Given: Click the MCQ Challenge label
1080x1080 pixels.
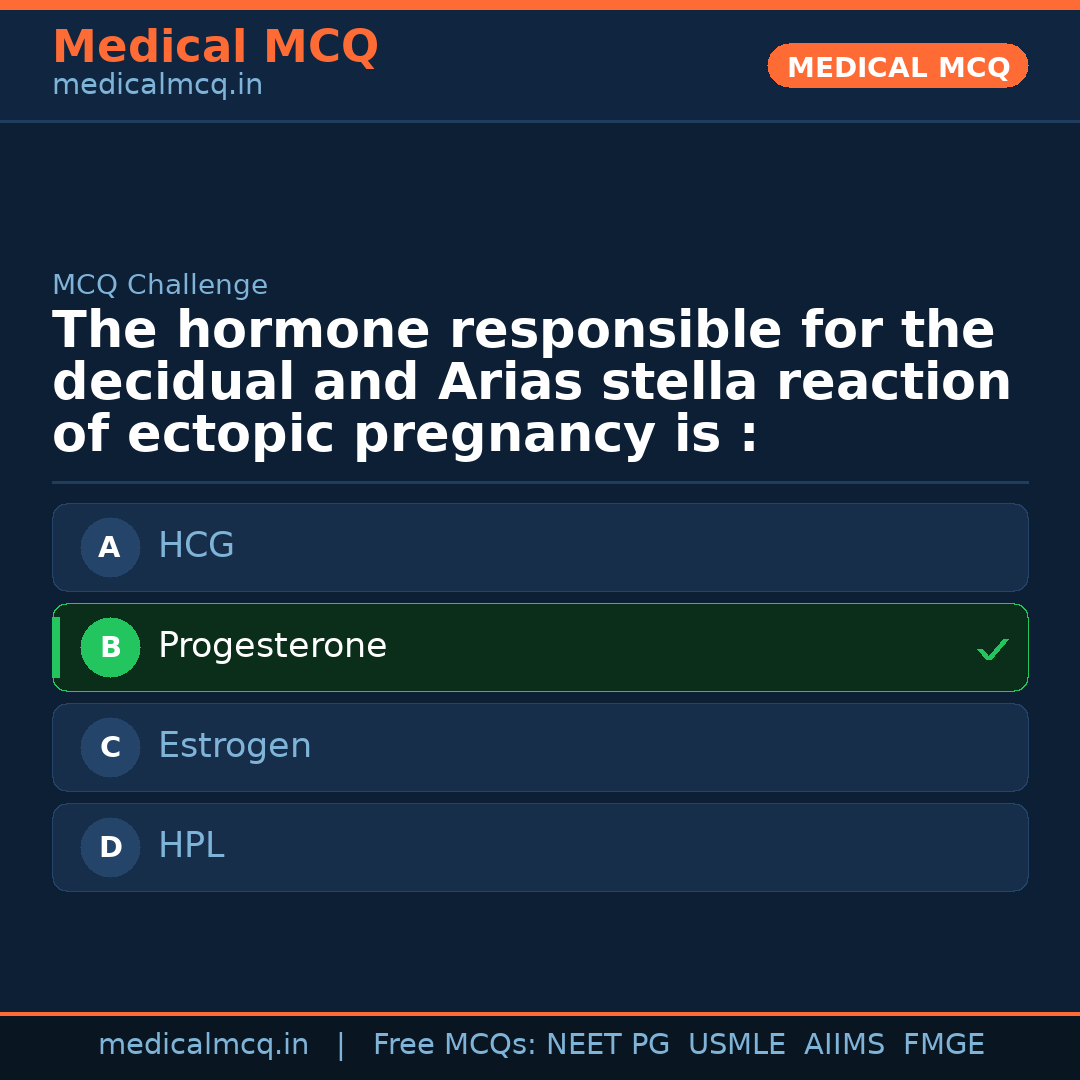Looking at the screenshot, I should click(x=160, y=285).
